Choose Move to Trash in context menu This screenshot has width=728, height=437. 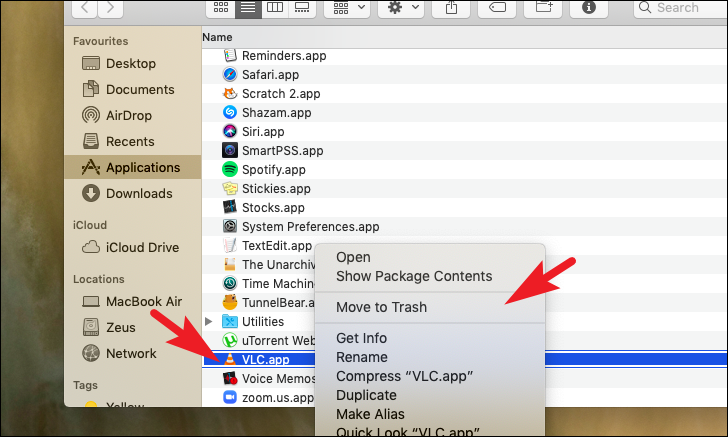(430, 307)
